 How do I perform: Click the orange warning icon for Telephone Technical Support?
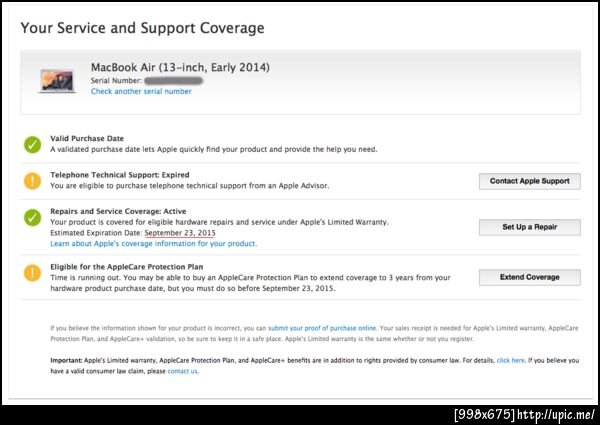click(33, 181)
